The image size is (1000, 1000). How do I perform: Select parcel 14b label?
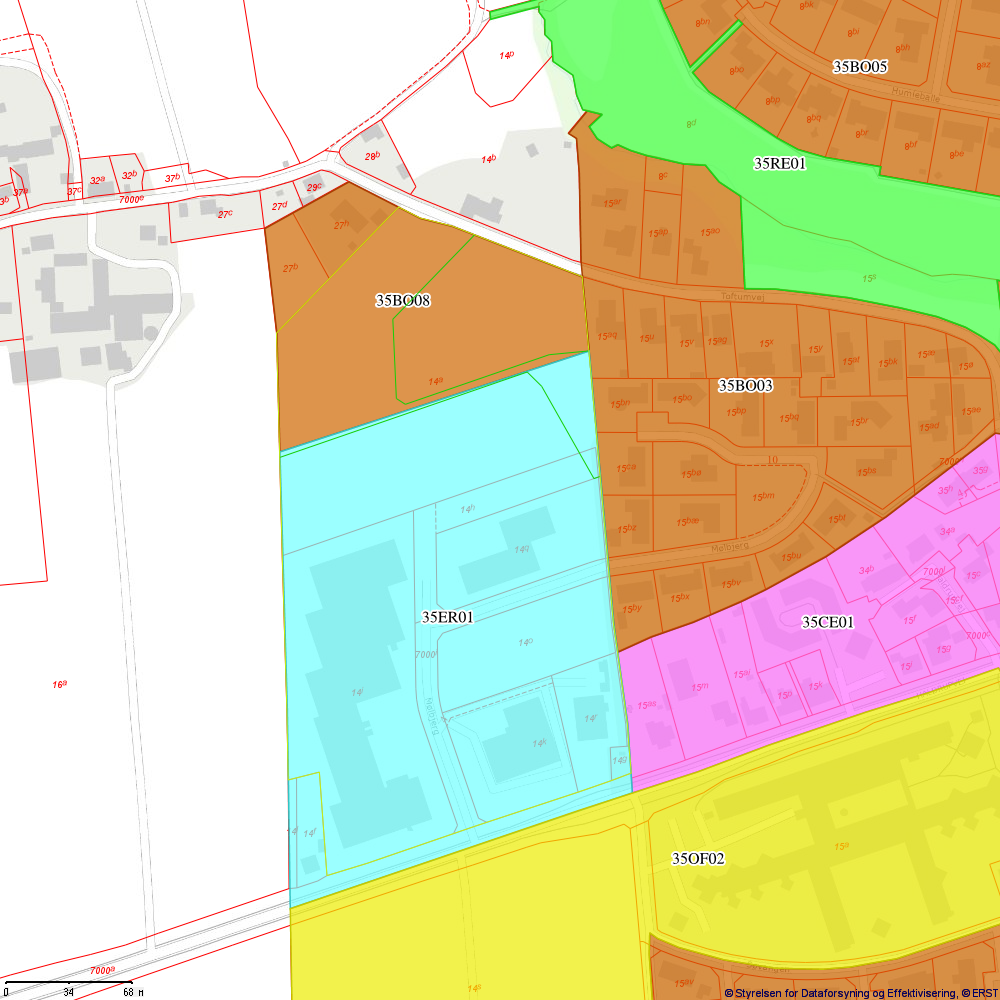pyautogui.click(x=488, y=160)
